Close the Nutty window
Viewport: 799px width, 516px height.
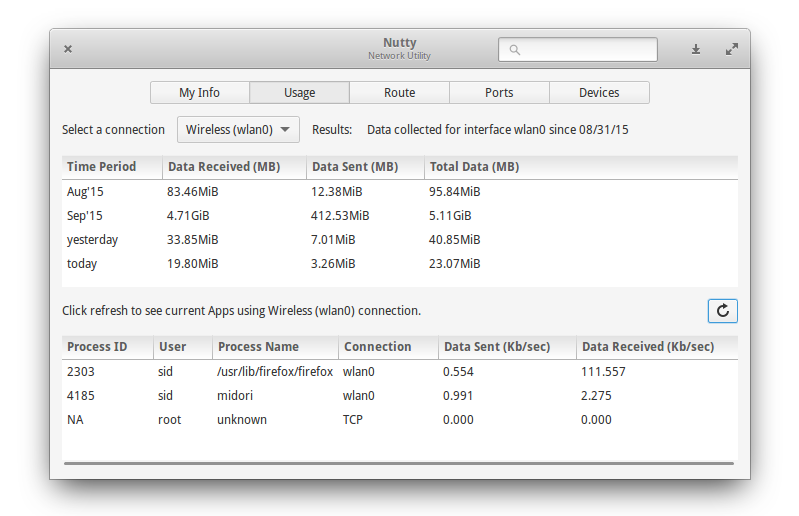[x=68, y=49]
